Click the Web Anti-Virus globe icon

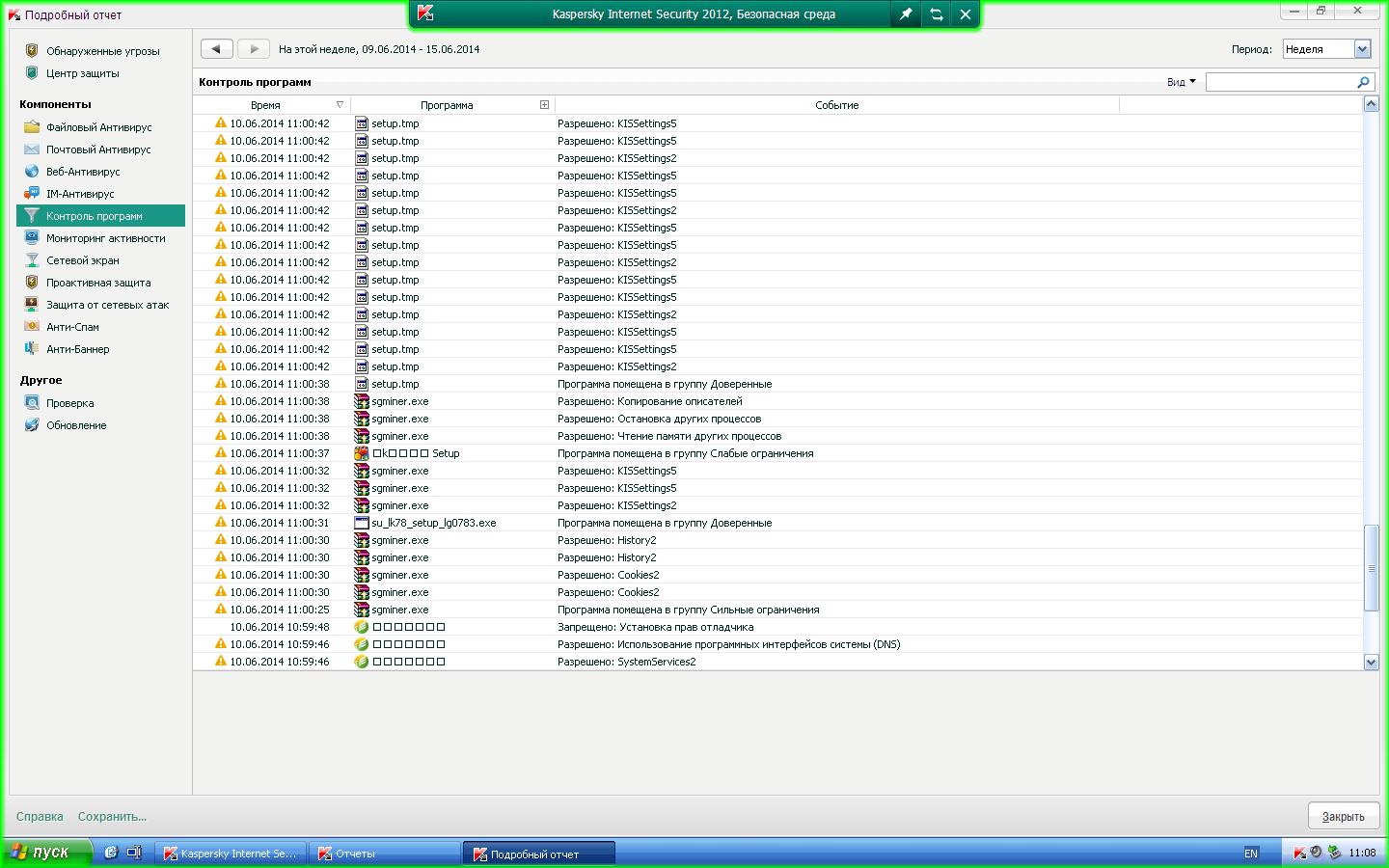point(32,172)
